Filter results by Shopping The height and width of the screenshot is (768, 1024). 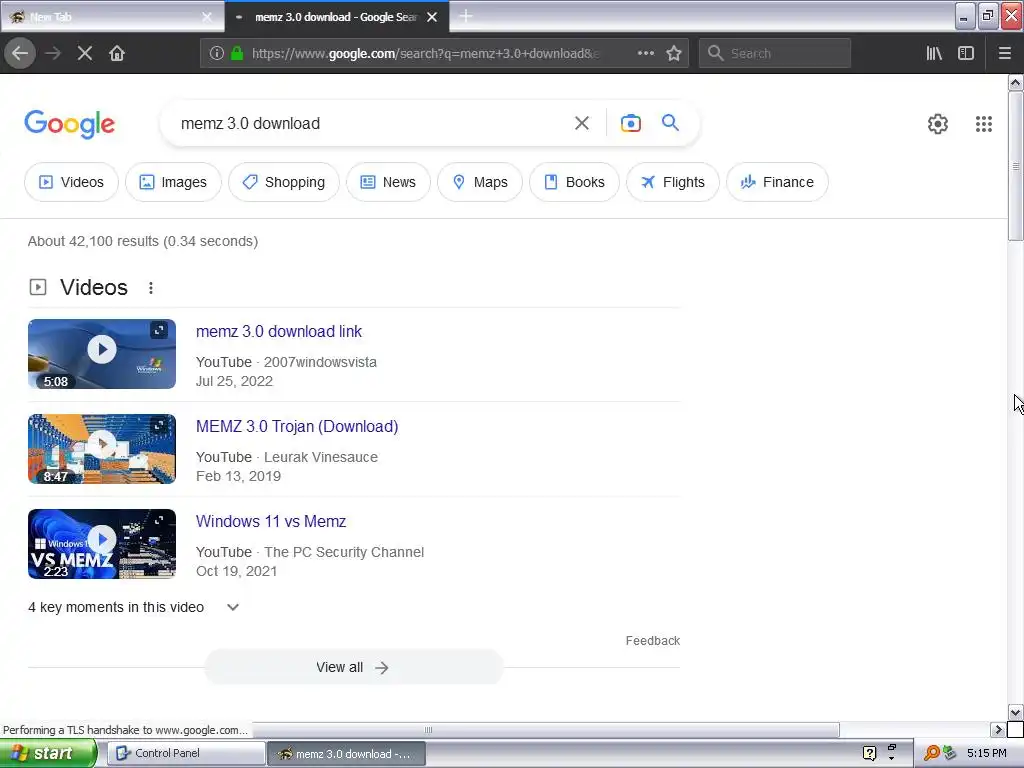point(283,182)
